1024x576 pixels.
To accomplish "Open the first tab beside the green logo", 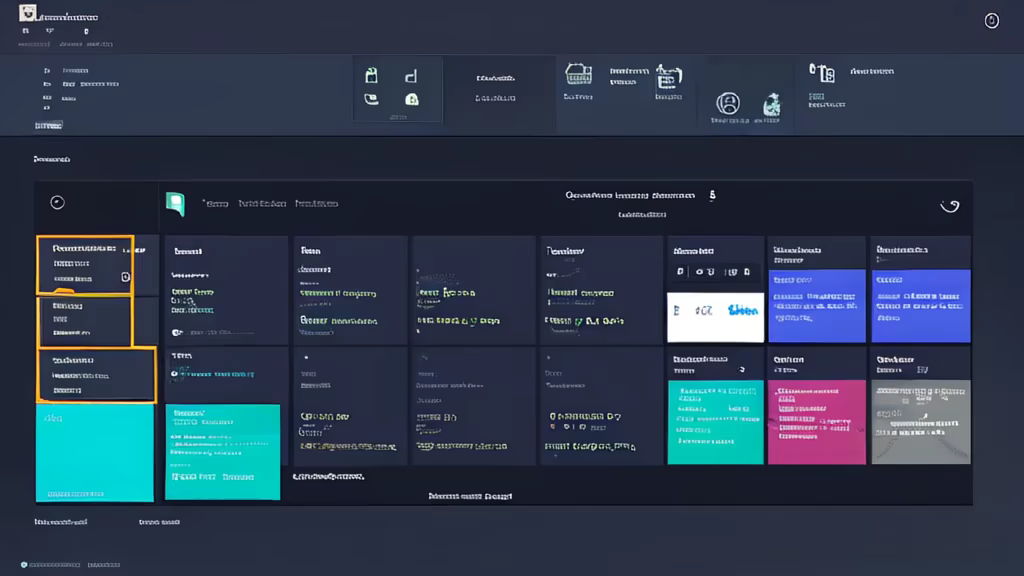I will pyautogui.click(x=215, y=203).
